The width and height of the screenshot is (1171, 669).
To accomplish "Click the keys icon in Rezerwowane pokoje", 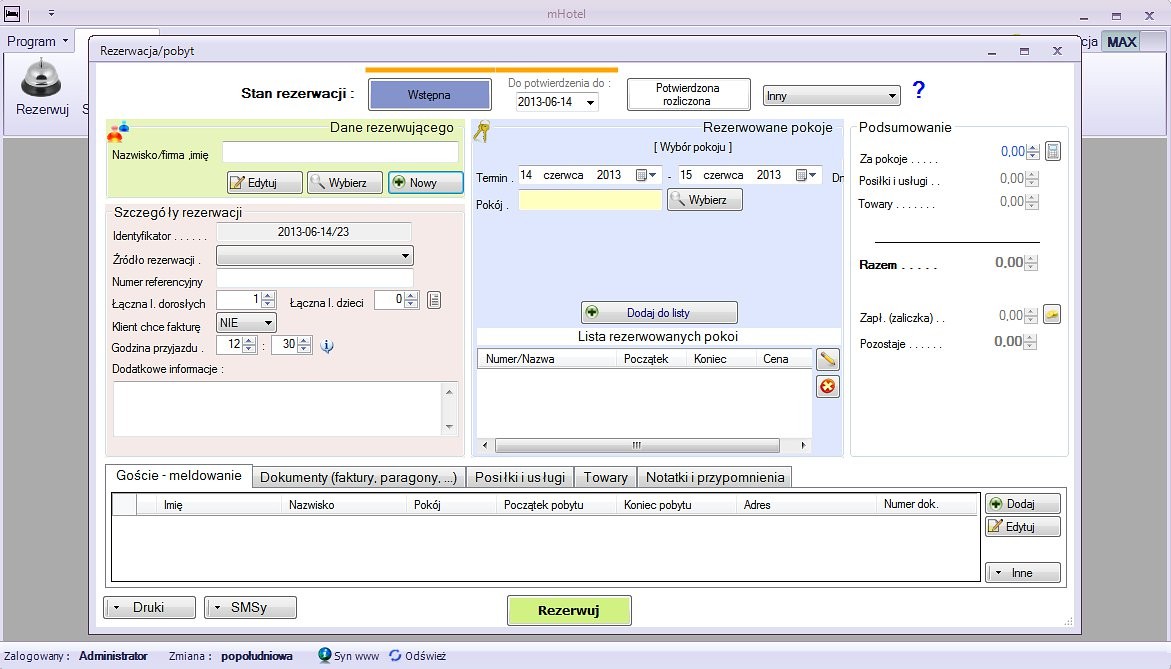I will point(482,131).
